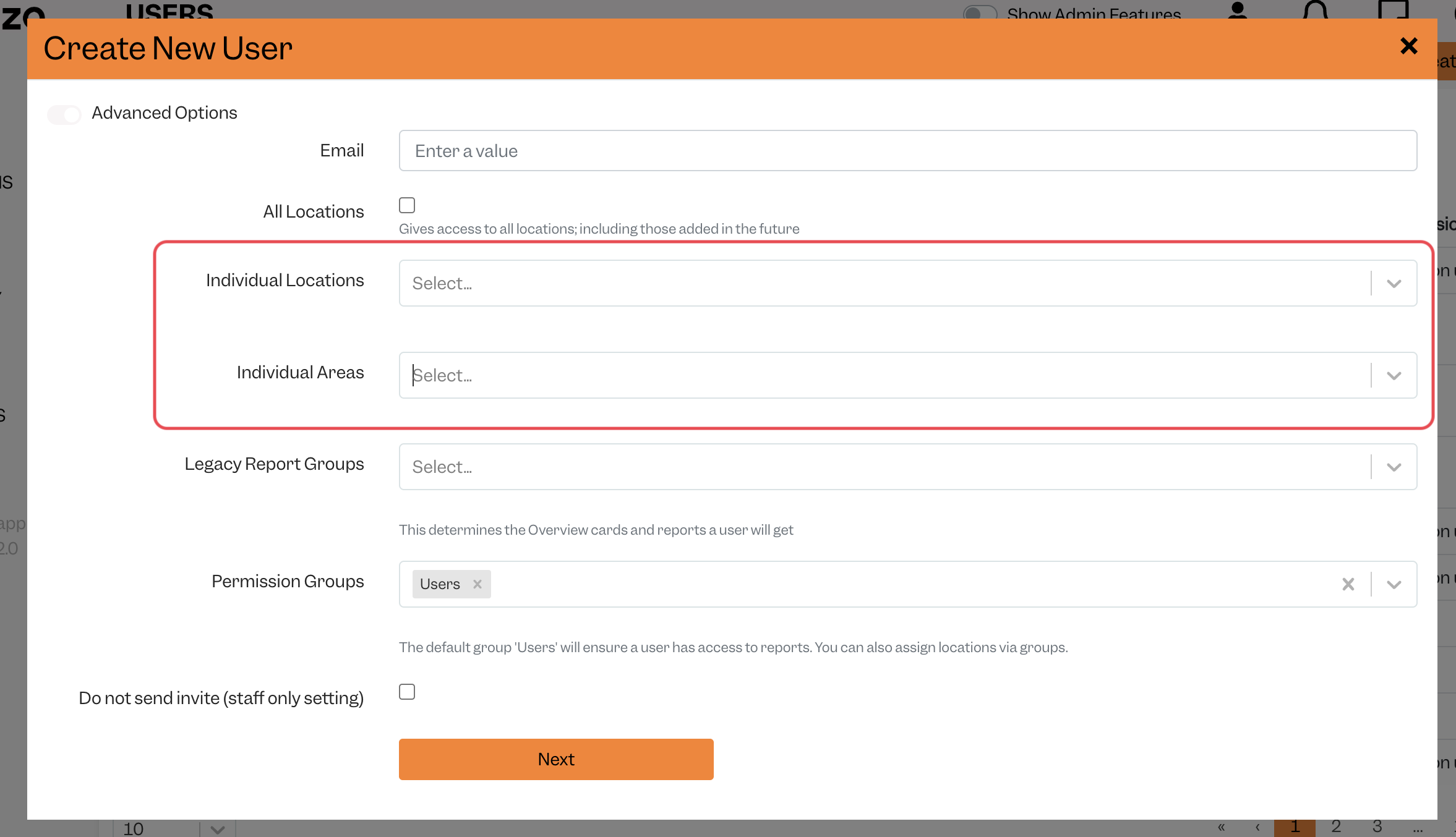Click the Overview cards description text
The image size is (1456, 837).
(596, 530)
